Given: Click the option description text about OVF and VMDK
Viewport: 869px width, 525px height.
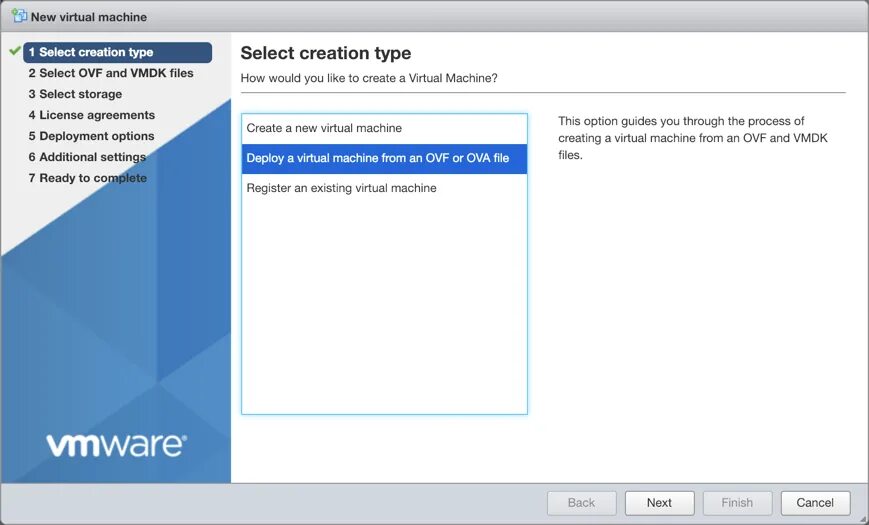Looking at the screenshot, I should [x=693, y=138].
